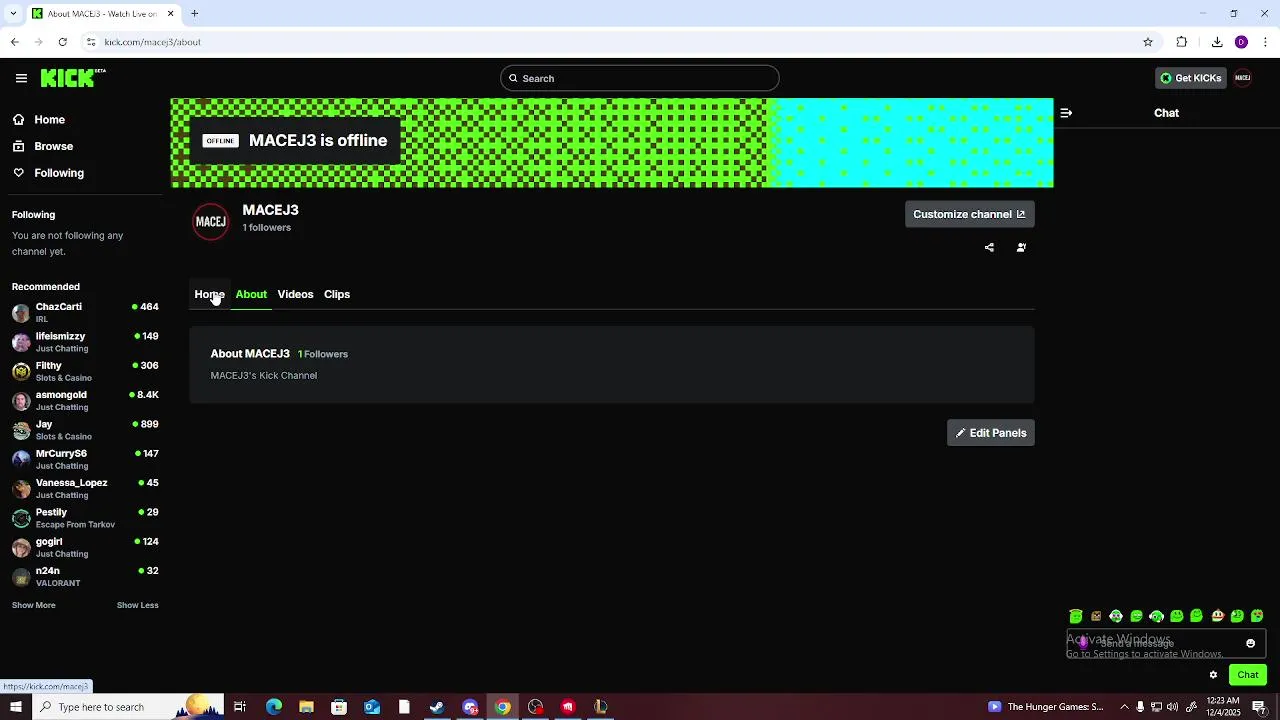Switch to the Home channel tab
Screen dimensions: 1280x720
[210, 294]
